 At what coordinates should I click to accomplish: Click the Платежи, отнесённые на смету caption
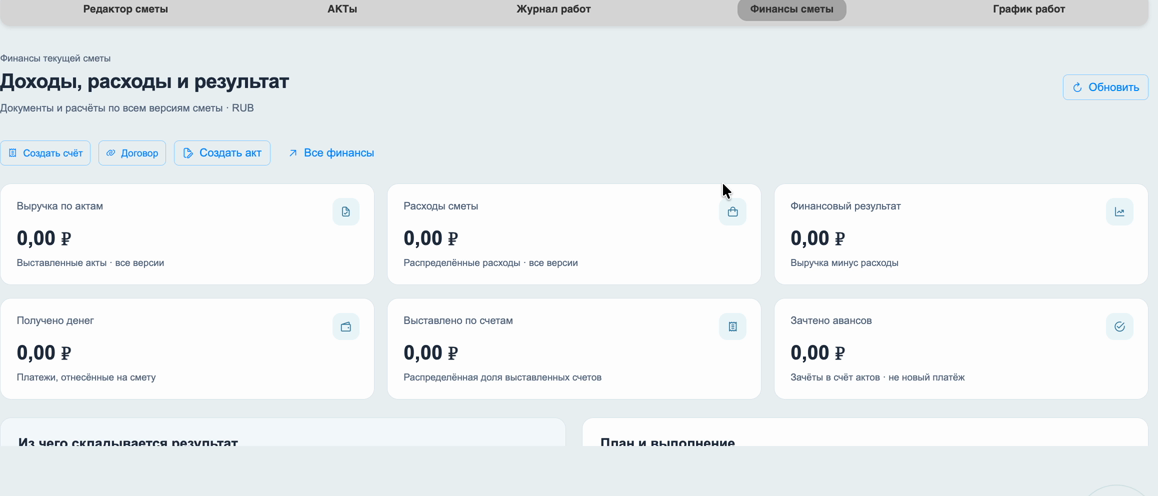pyautogui.click(x=86, y=377)
